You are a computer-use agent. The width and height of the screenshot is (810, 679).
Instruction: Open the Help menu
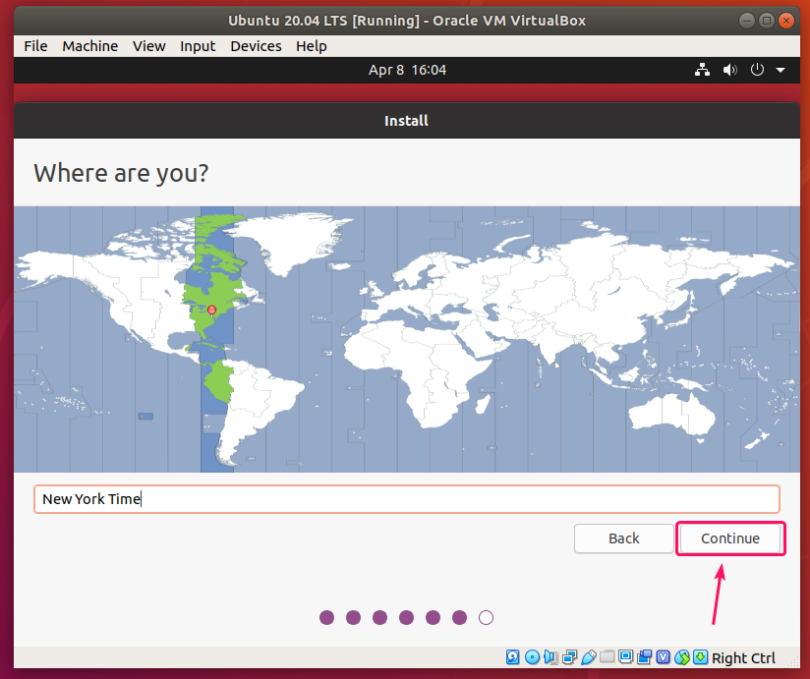pyautogui.click(x=311, y=46)
